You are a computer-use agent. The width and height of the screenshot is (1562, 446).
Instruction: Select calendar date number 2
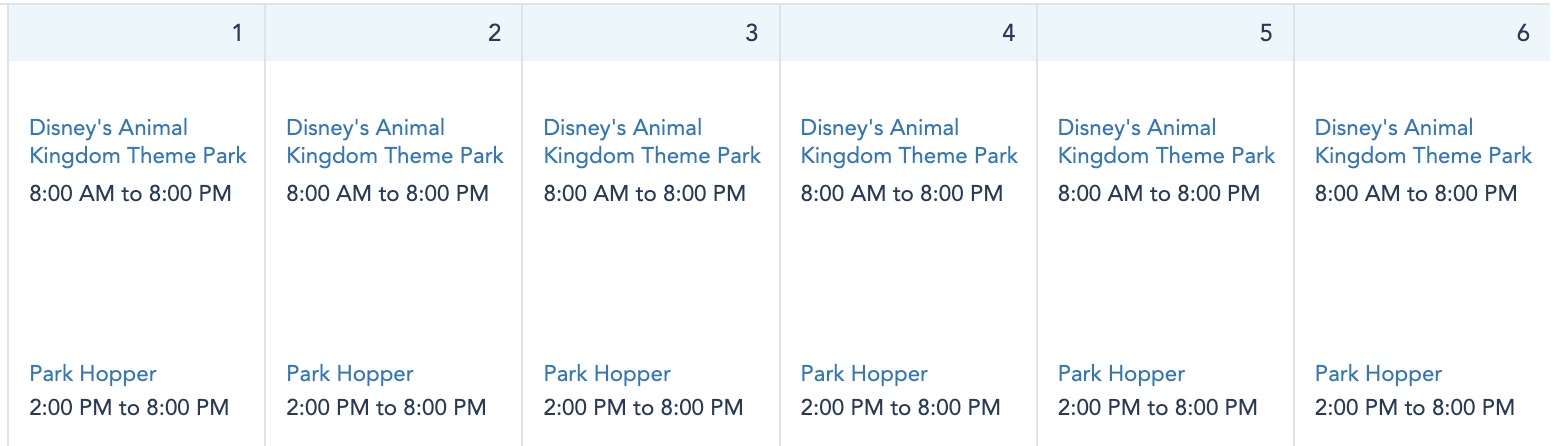click(x=494, y=33)
